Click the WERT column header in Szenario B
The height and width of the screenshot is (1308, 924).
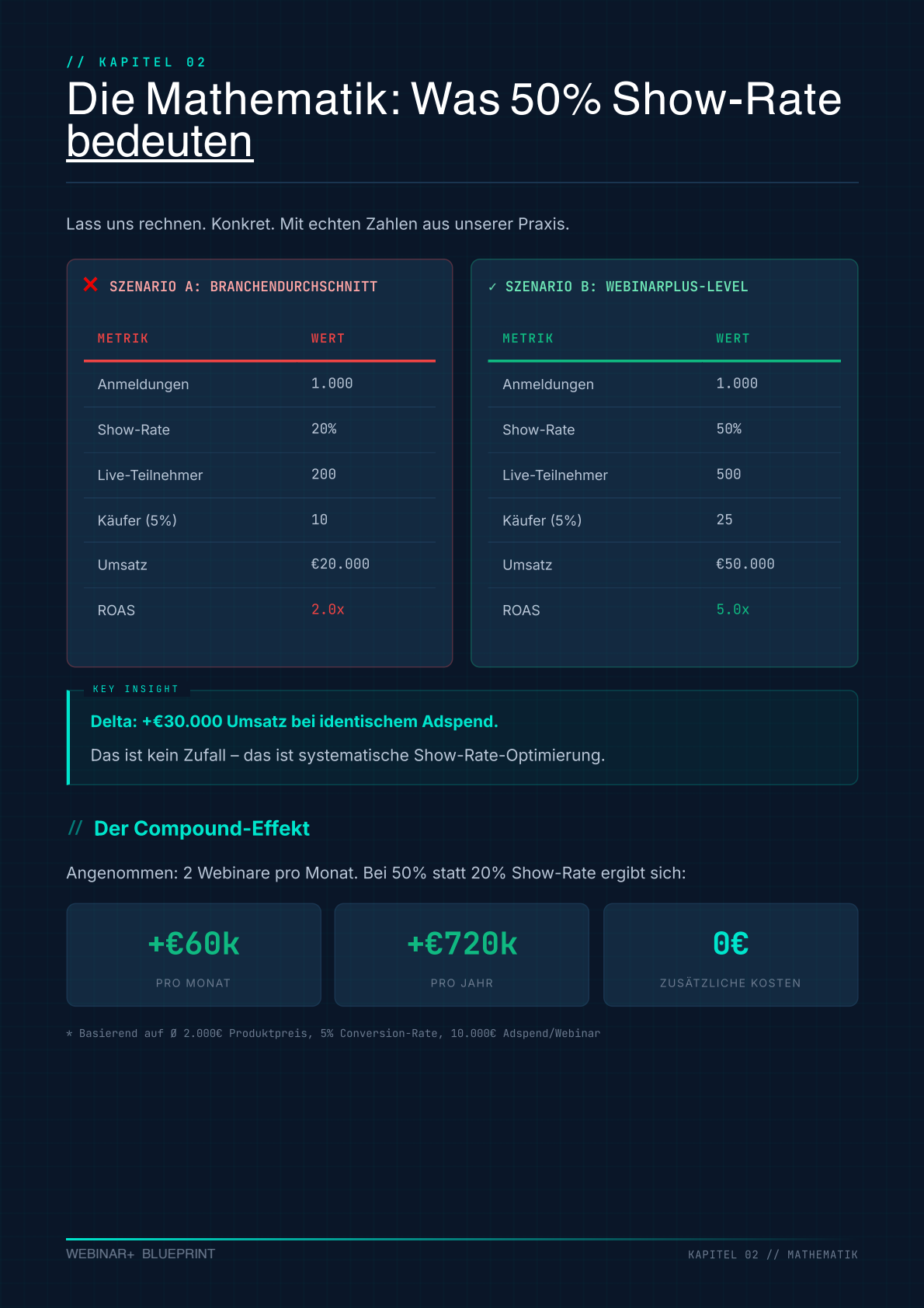coord(732,339)
